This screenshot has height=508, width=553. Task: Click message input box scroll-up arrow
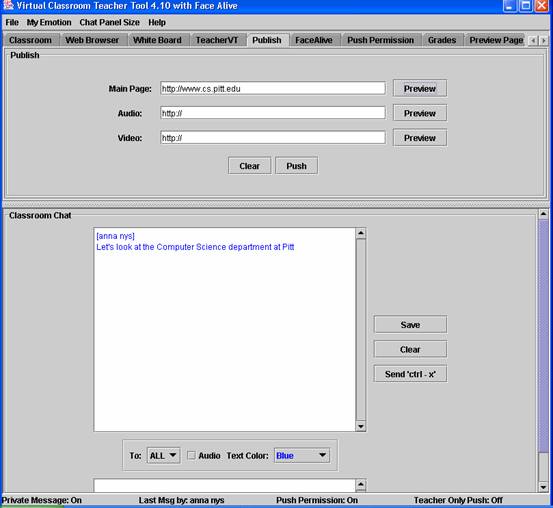(360, 484)
